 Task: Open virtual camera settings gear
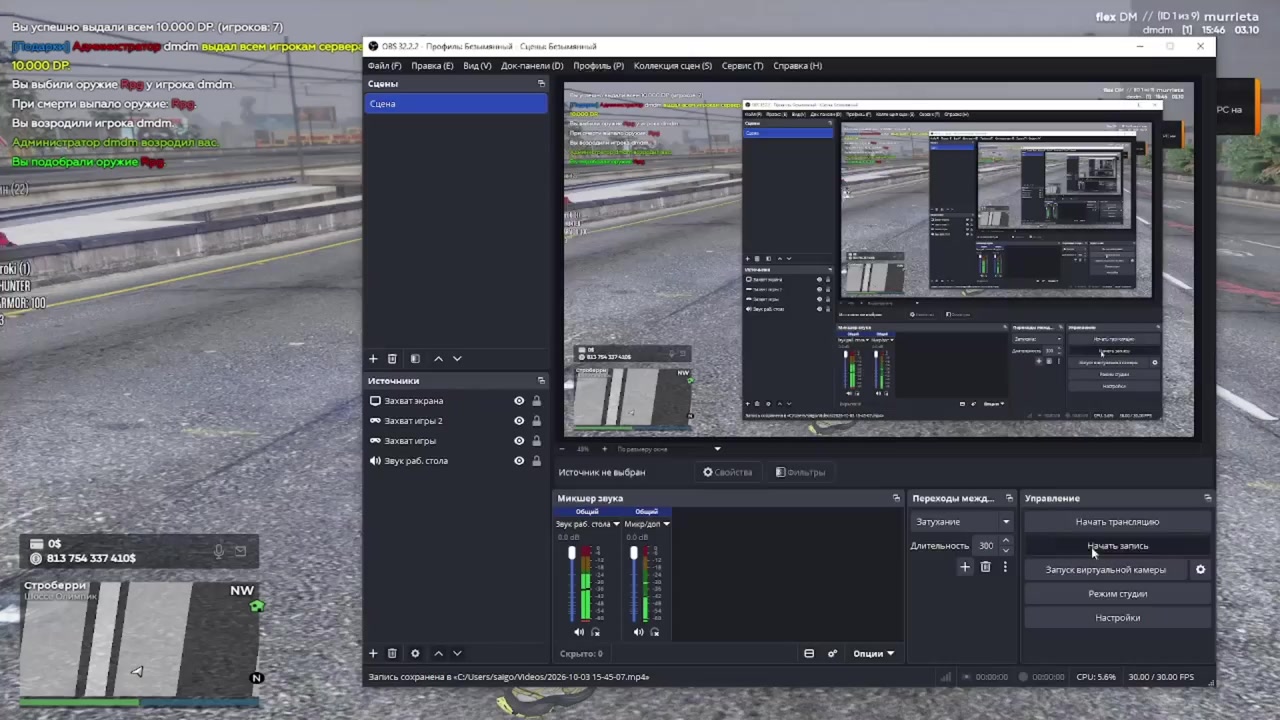[1200, 570]
